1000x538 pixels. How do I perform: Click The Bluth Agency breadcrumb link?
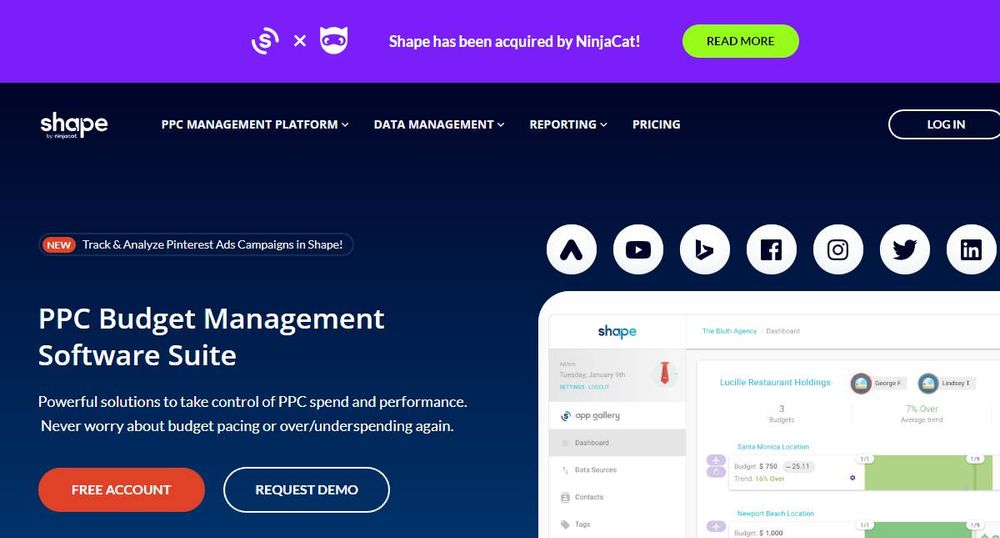[729, 331]
